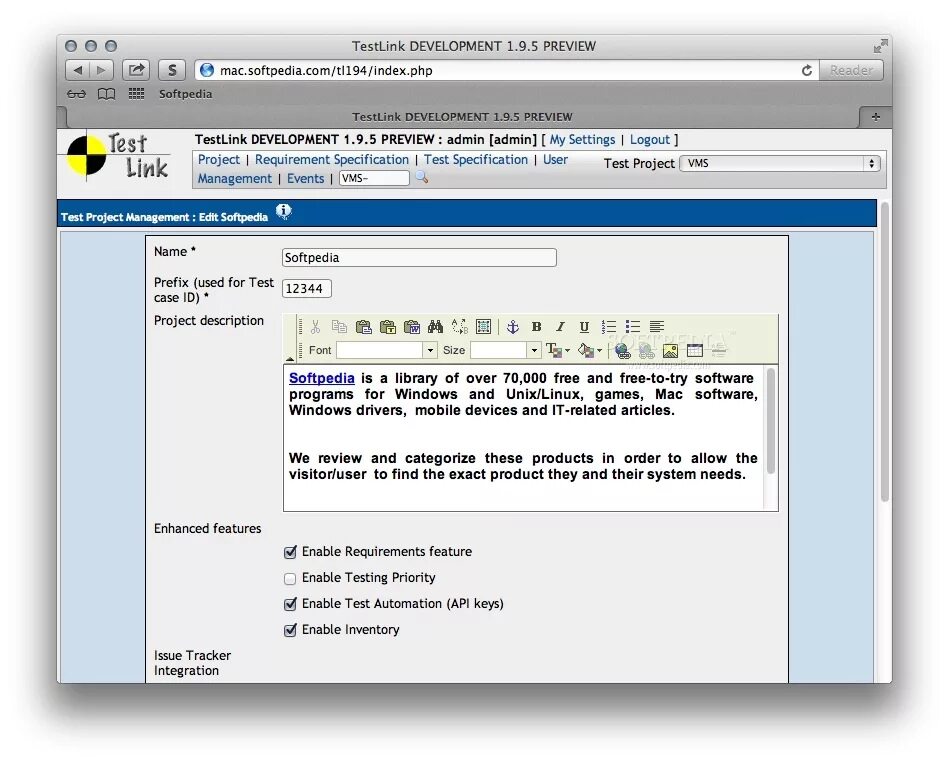Click the Safari address bar
Image resolution: width=949 pixels, height=762 pixels.
[506, 70]
